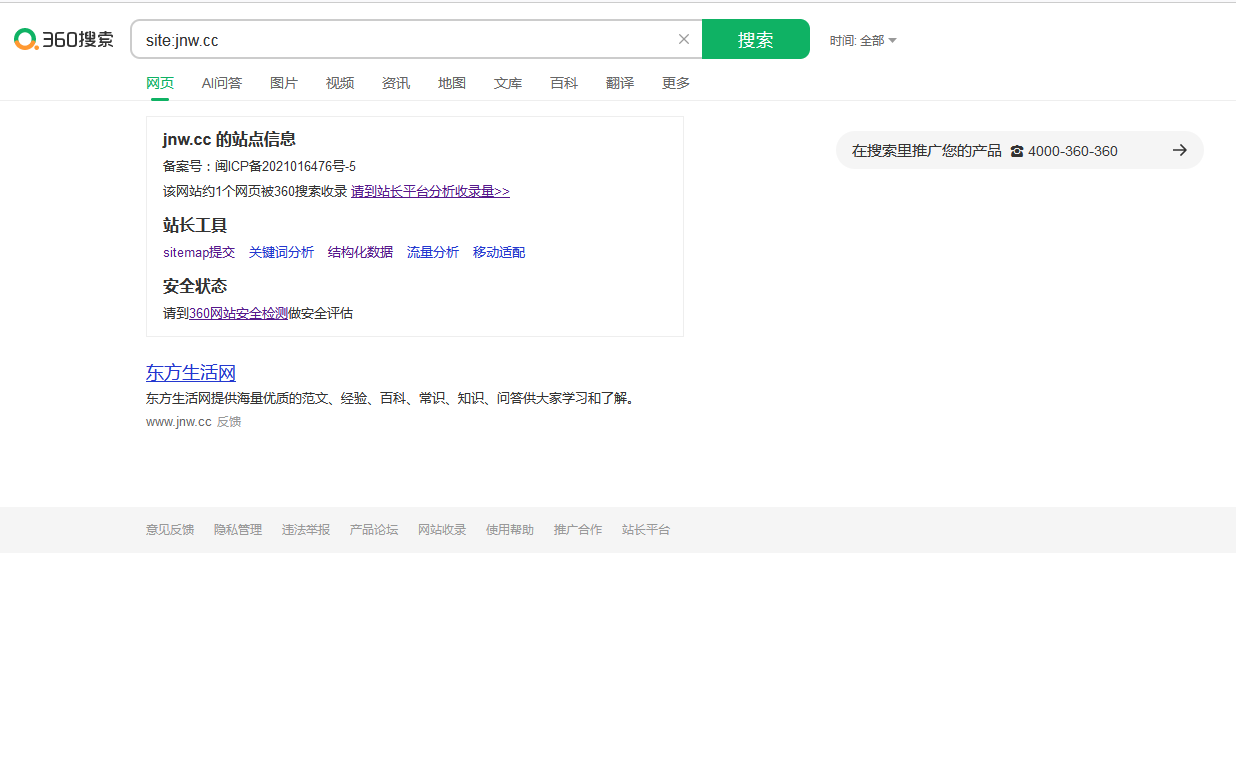Screen dimensions: 1236x778
Task: Click 反馈 next to the result URL
Action: [229, 422]
